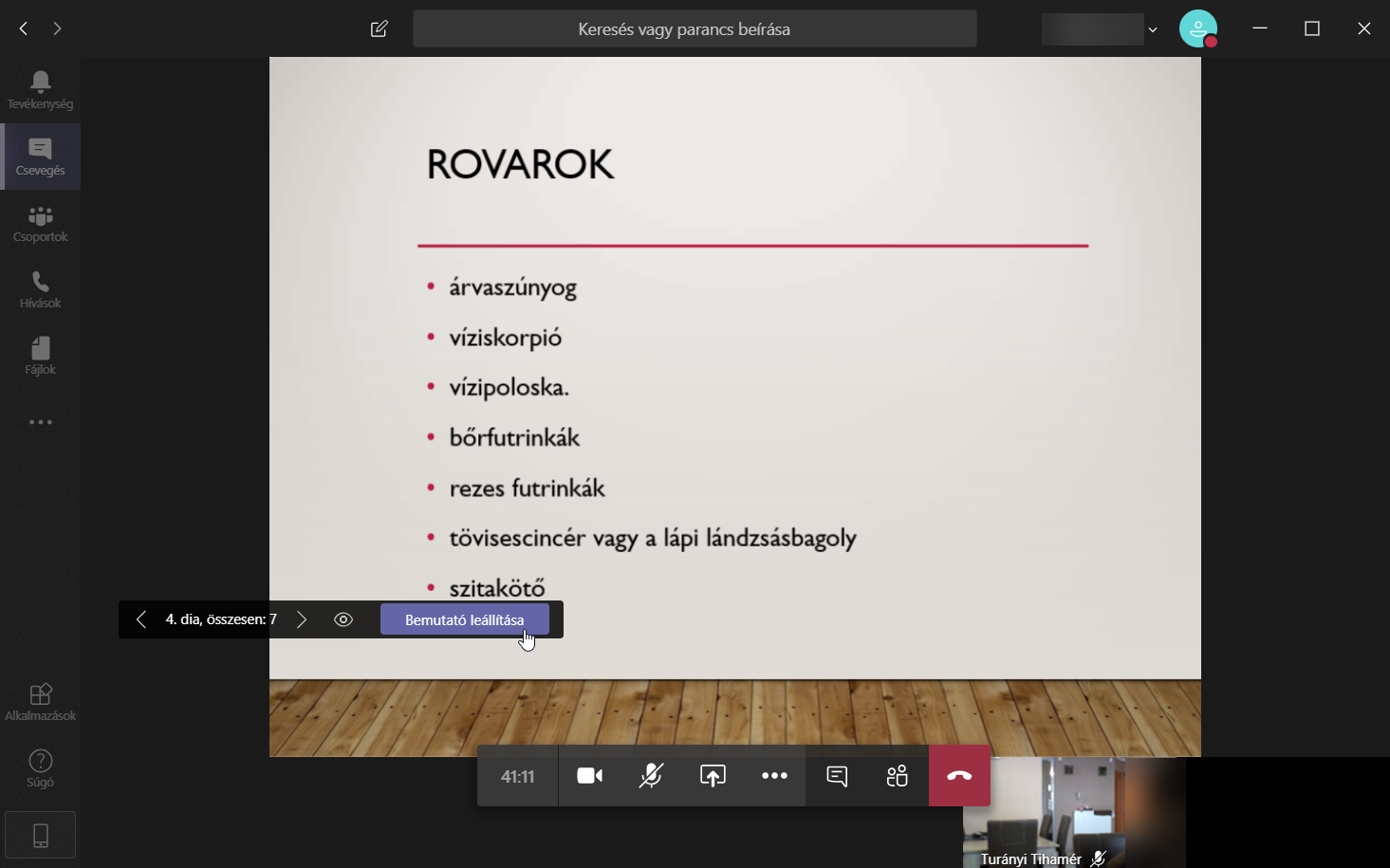Screen dimensions: 1390x868
Task: Open Csoportok teams section
Action: point(40,224)
